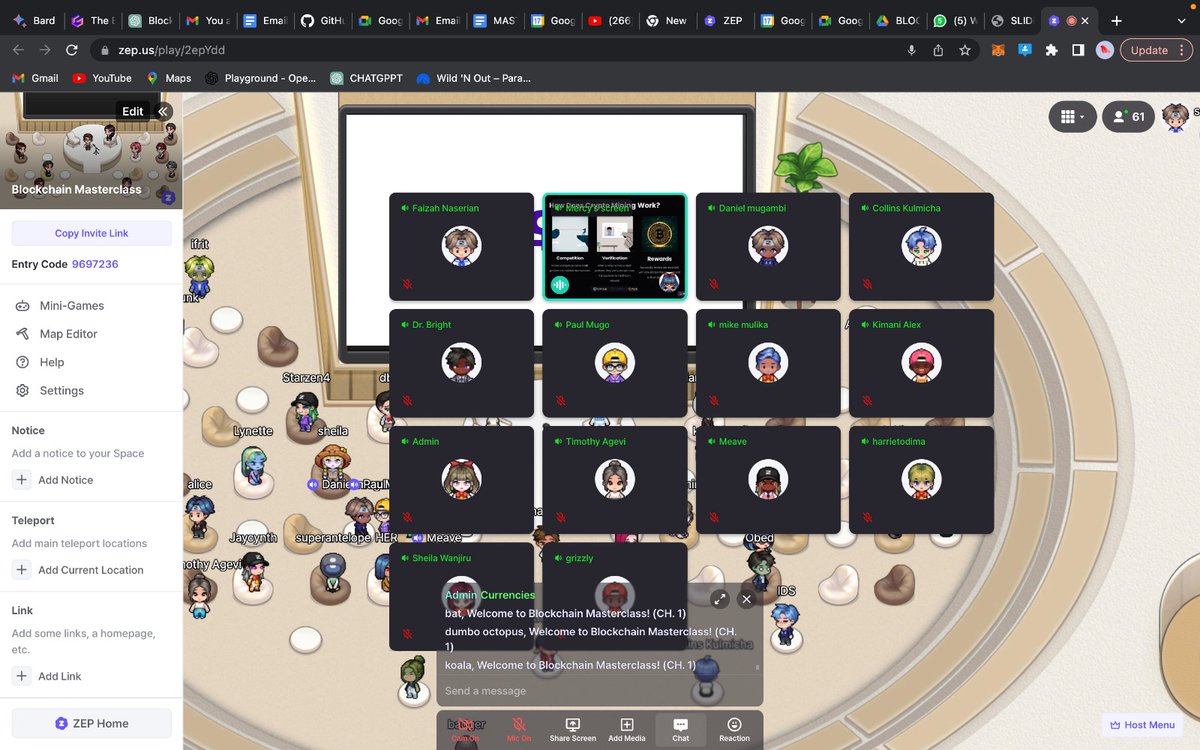This screenshot has width=1200, height=750.
Task: Open the Maps bookmark
Action: tap(168, 78)
